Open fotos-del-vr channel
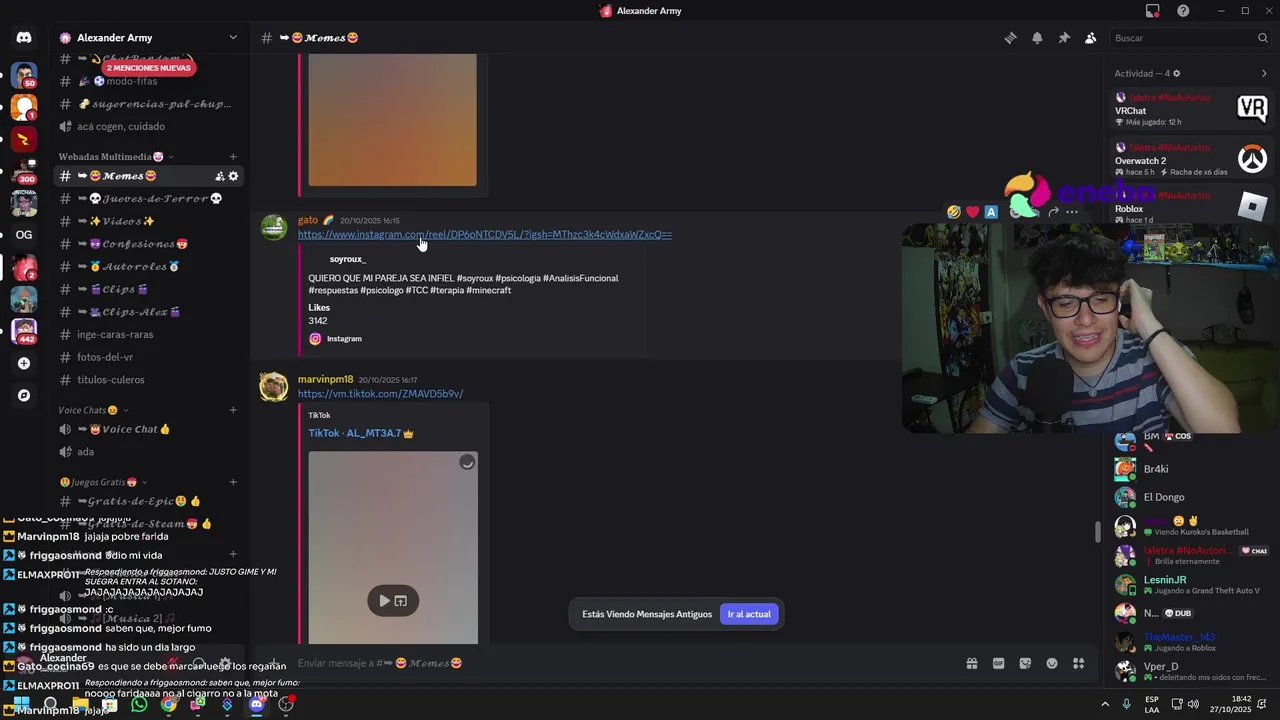The height and width of the screenshot is (720, 1280). point(150,357)
